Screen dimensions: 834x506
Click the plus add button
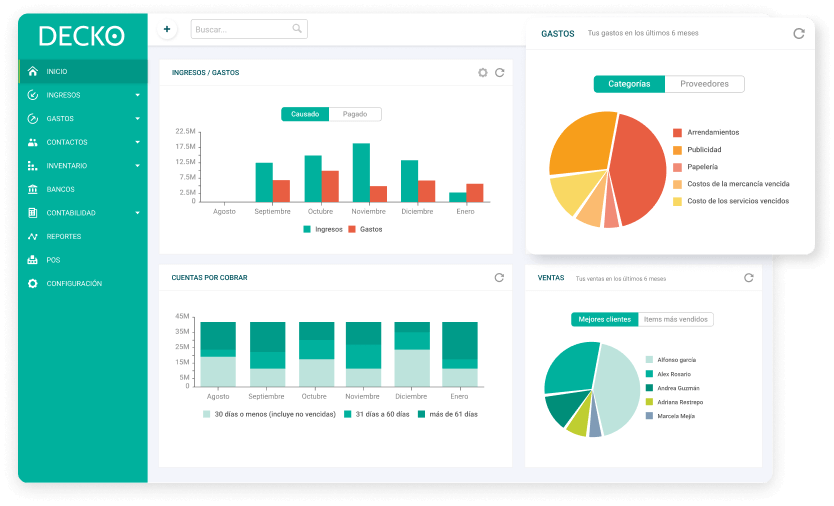pos(167,29)
